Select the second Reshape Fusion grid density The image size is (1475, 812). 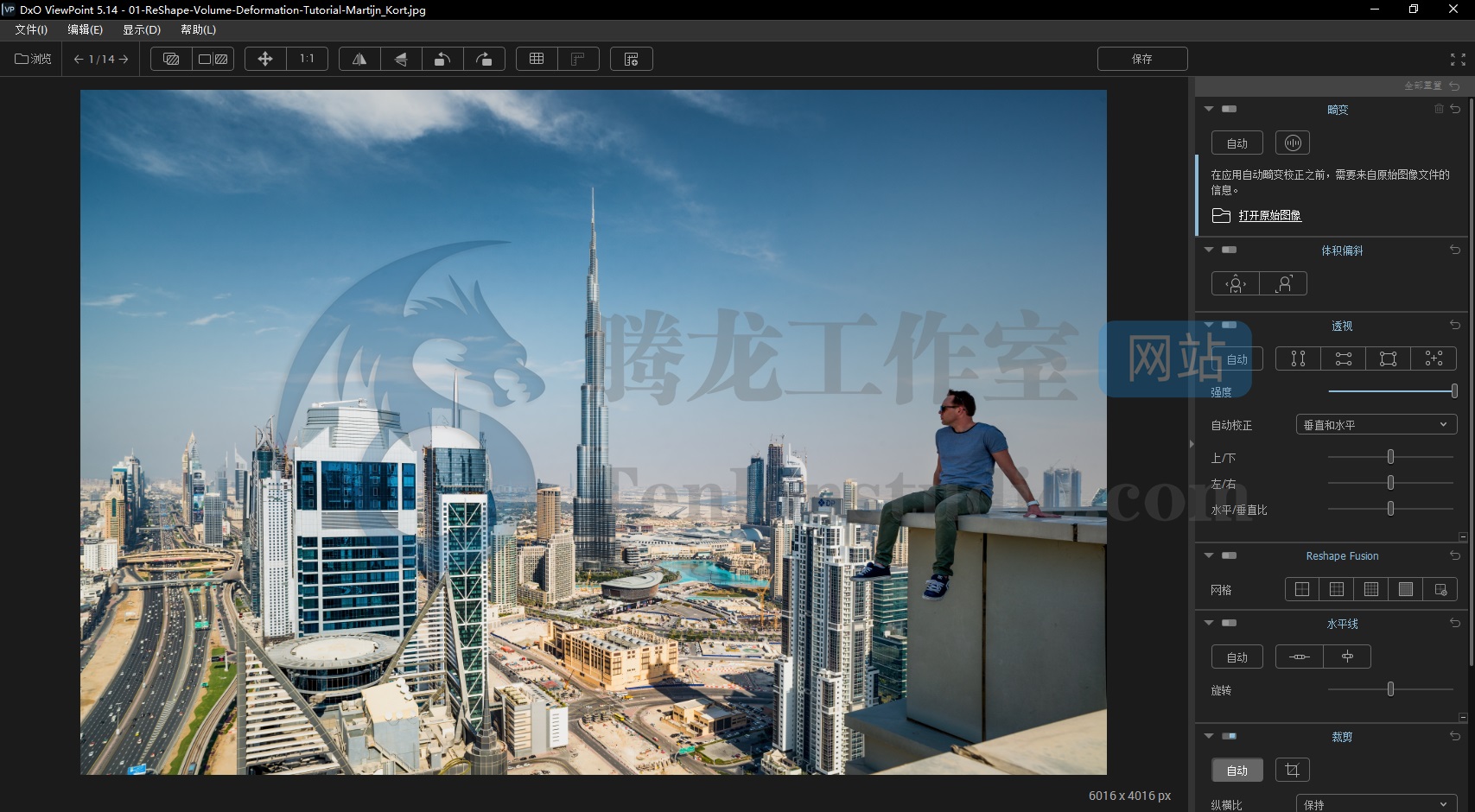(1337, 589)
